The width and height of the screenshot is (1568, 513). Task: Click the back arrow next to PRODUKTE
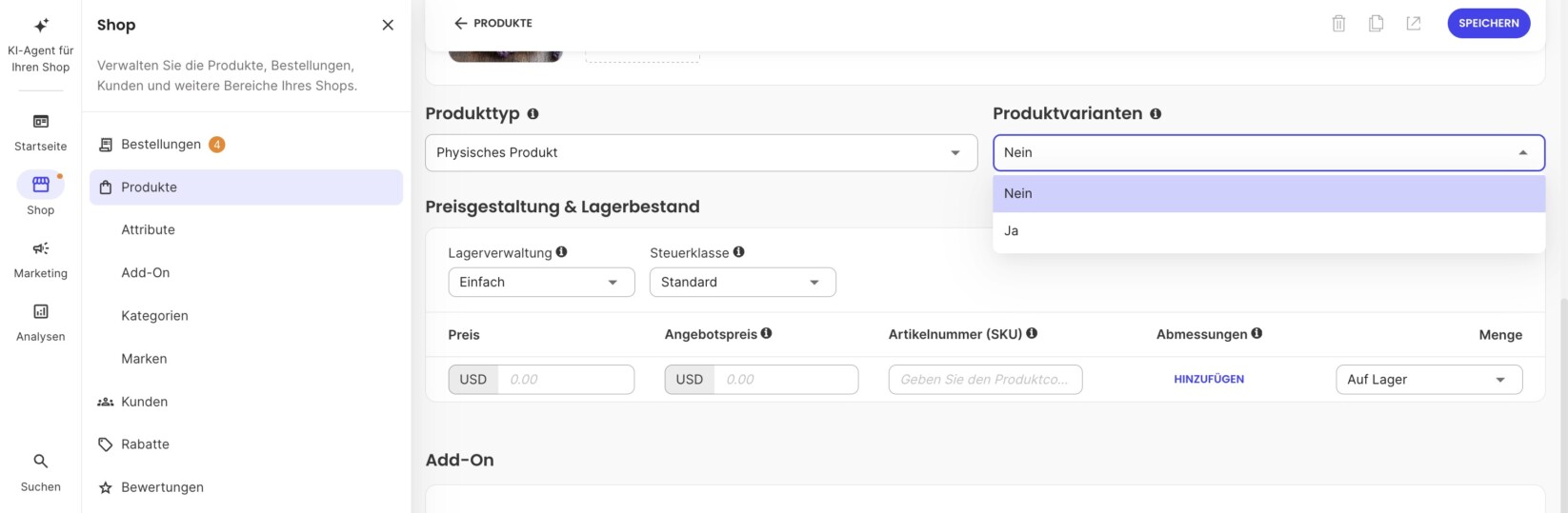click(460, 23)
